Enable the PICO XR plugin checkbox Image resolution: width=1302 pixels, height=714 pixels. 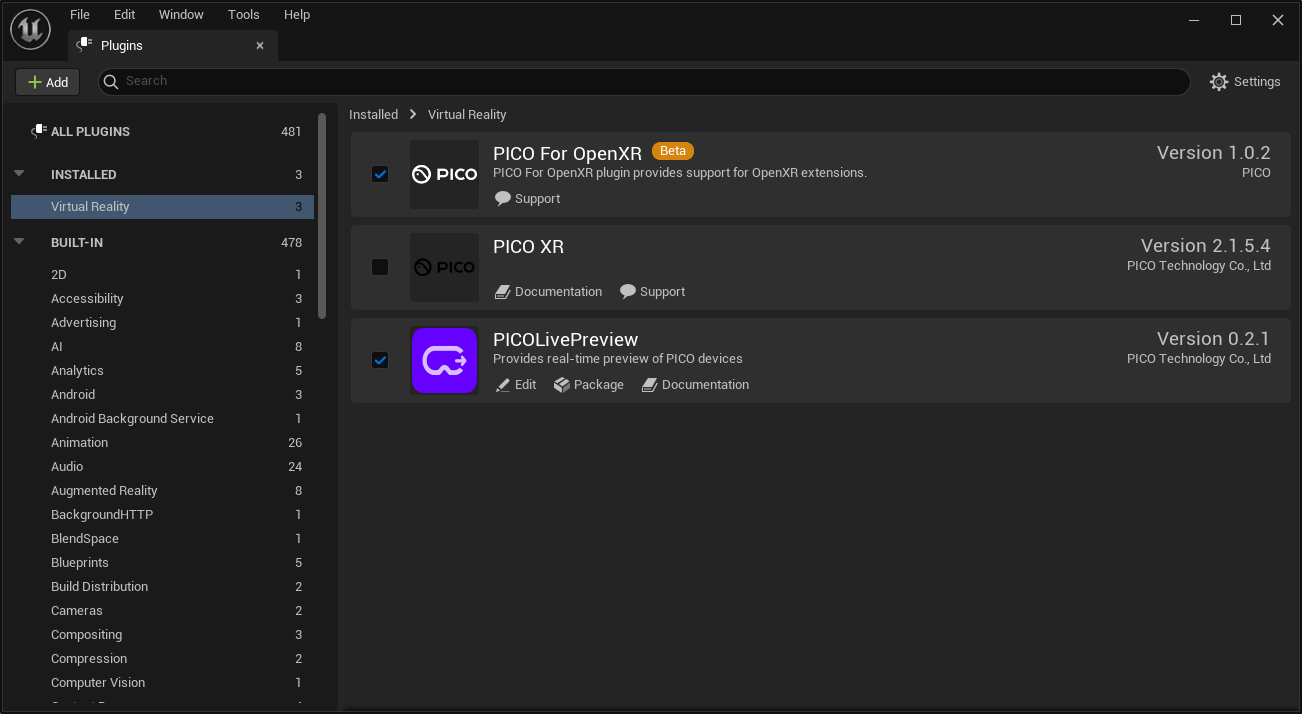(x=380, y=267)
